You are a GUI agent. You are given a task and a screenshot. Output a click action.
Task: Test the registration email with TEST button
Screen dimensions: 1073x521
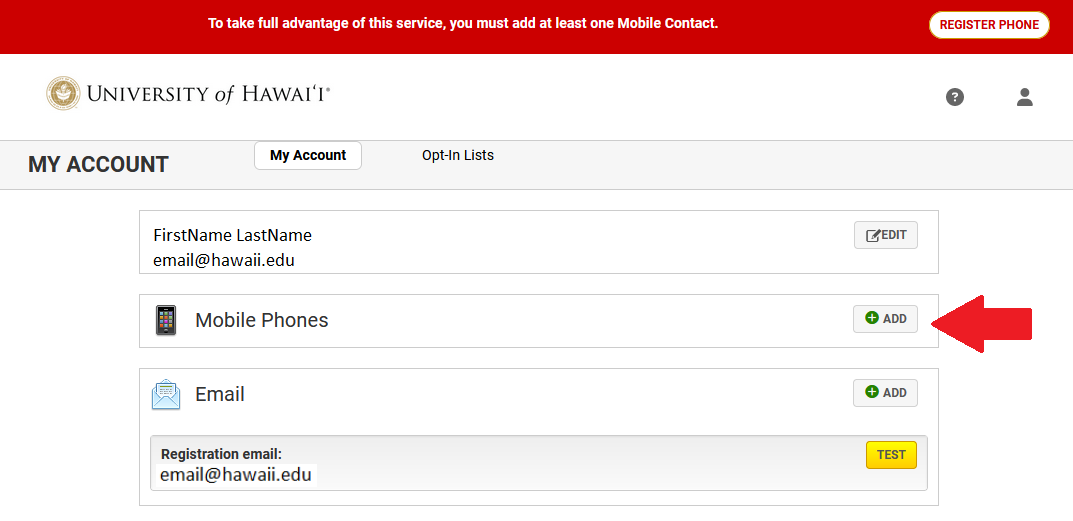tap(891, 455)
